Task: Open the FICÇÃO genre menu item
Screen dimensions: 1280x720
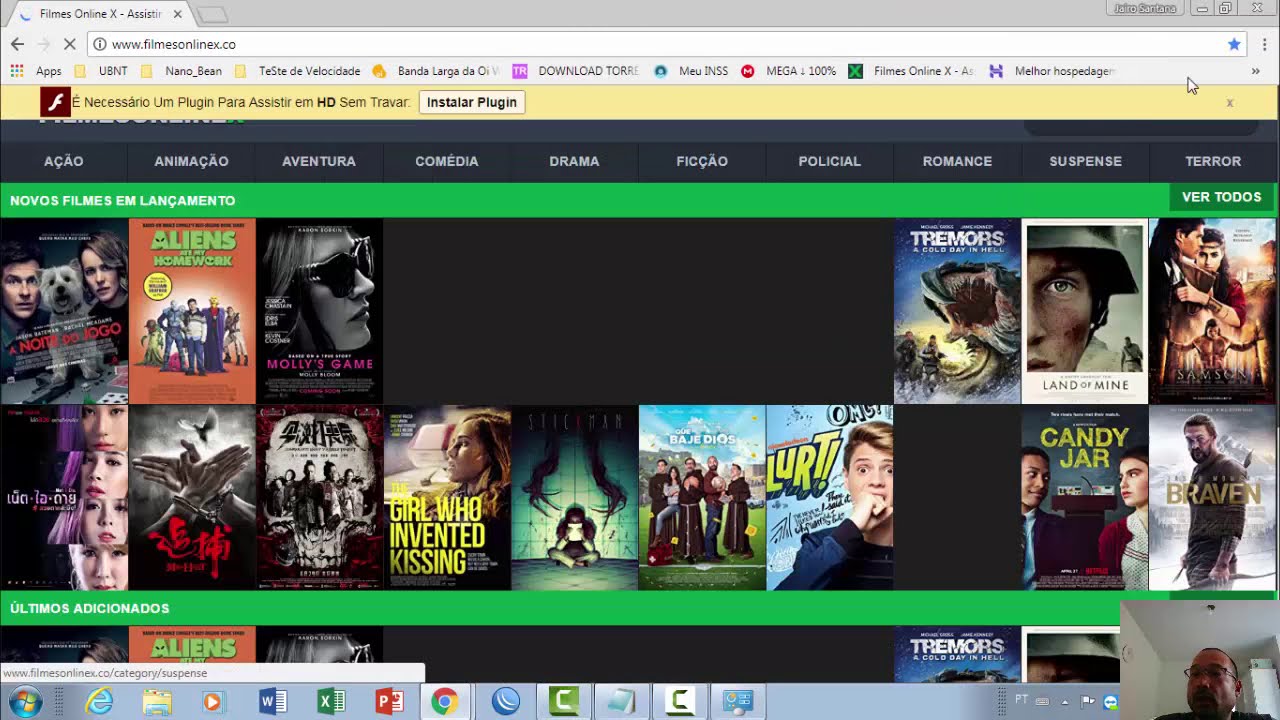Action: pyautogui.click(x=702, y=161)
